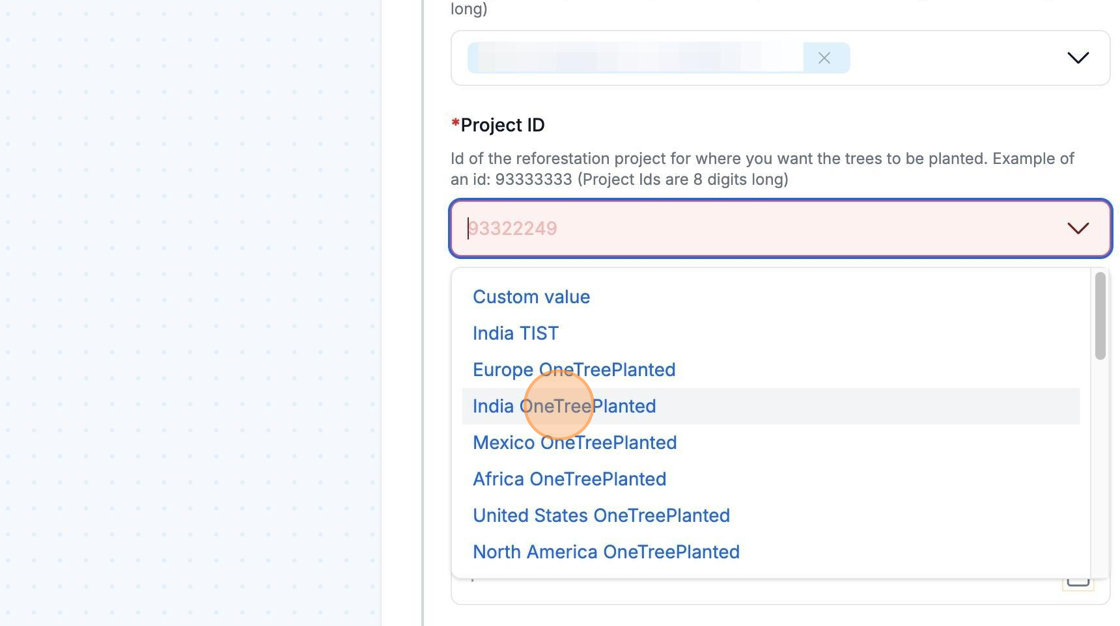The width and height of the screenshot is (1120, 626).
Task: Choose India TIST from the list
Action: 515,333
